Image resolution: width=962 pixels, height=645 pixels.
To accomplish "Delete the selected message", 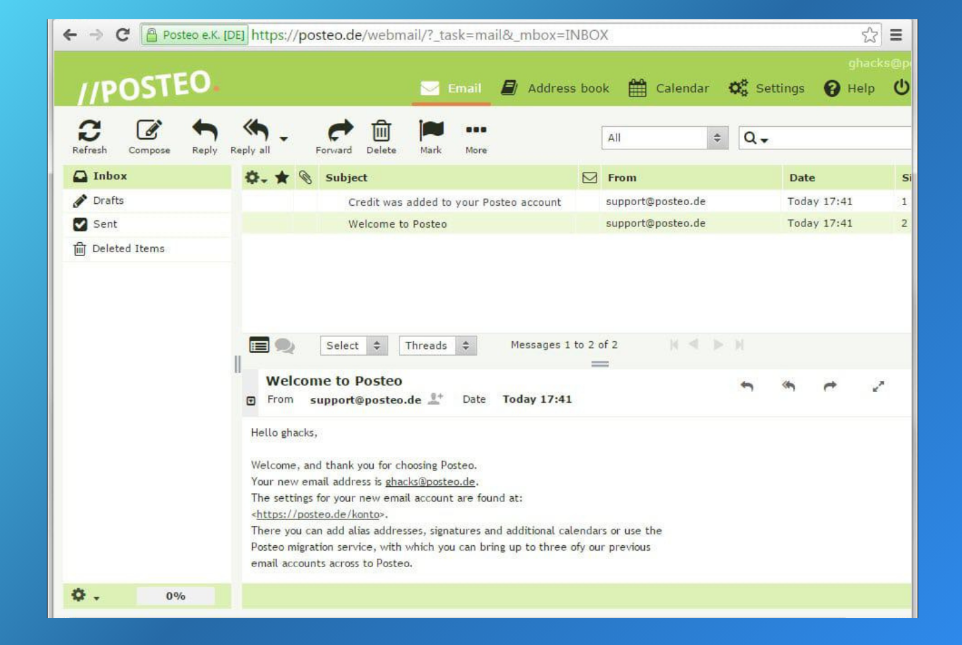I will point(381,136).
